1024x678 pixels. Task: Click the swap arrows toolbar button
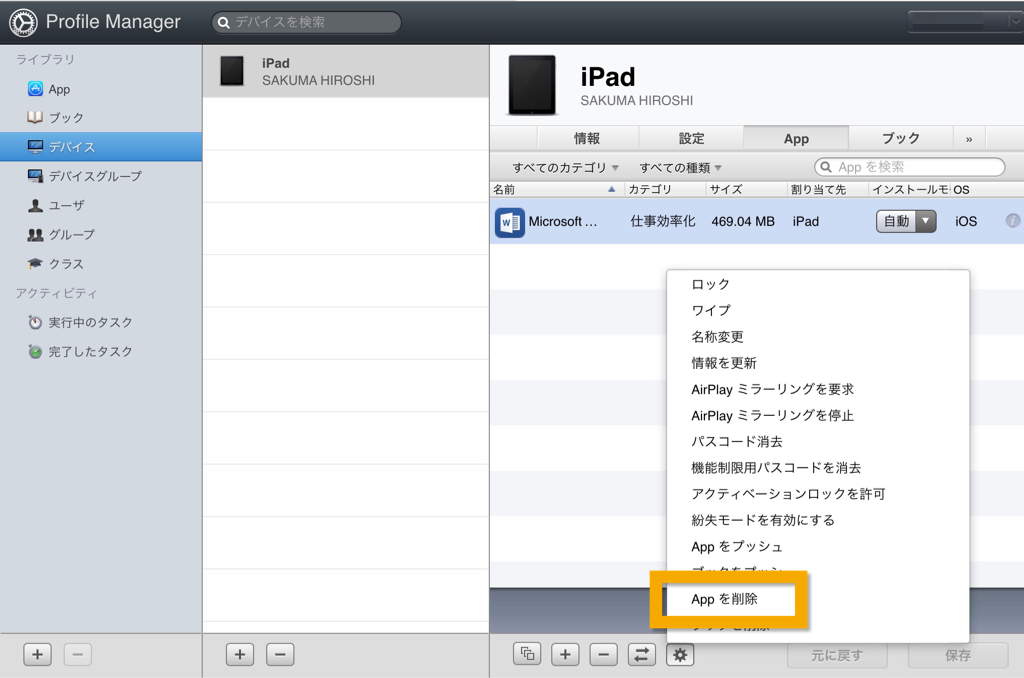(642, 654)
